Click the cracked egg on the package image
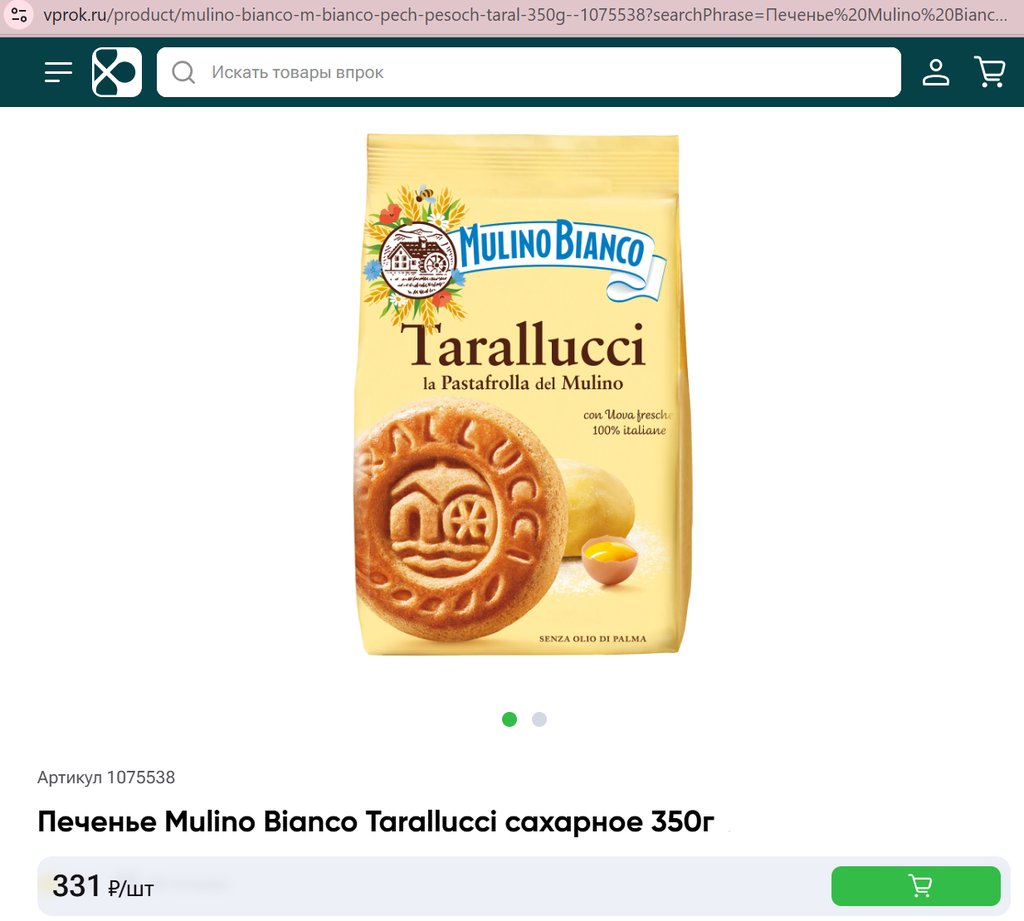 coord(609,559)
